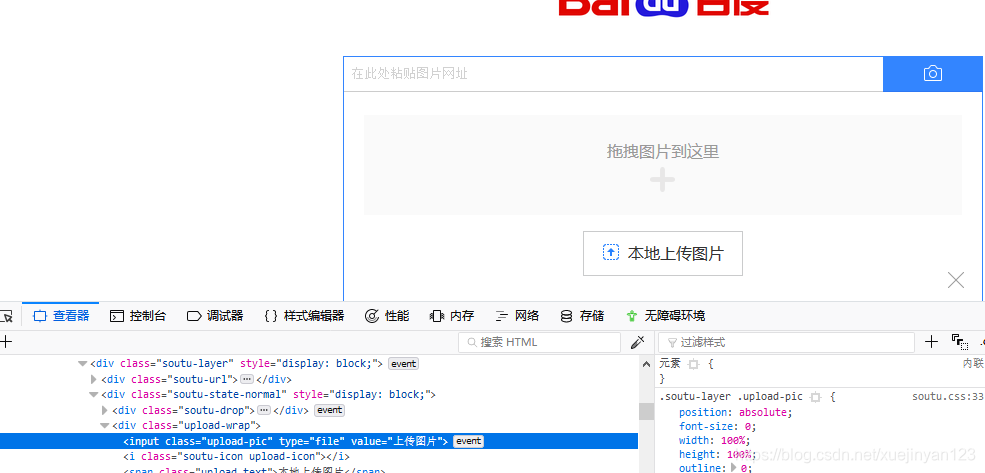Activate the element picker icon
The height and width of the screenshot is (473, 985).
pos(6,316)
